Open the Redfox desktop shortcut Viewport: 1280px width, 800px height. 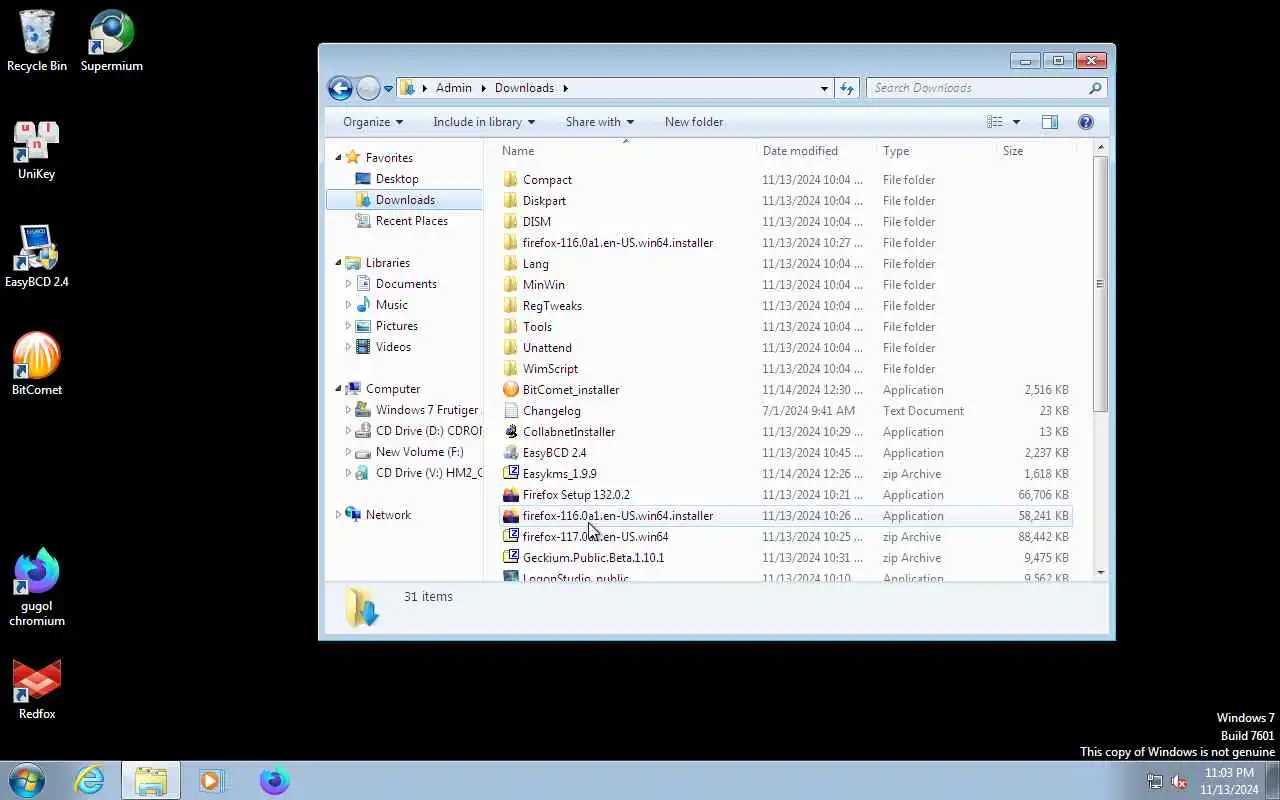[37, 690]
